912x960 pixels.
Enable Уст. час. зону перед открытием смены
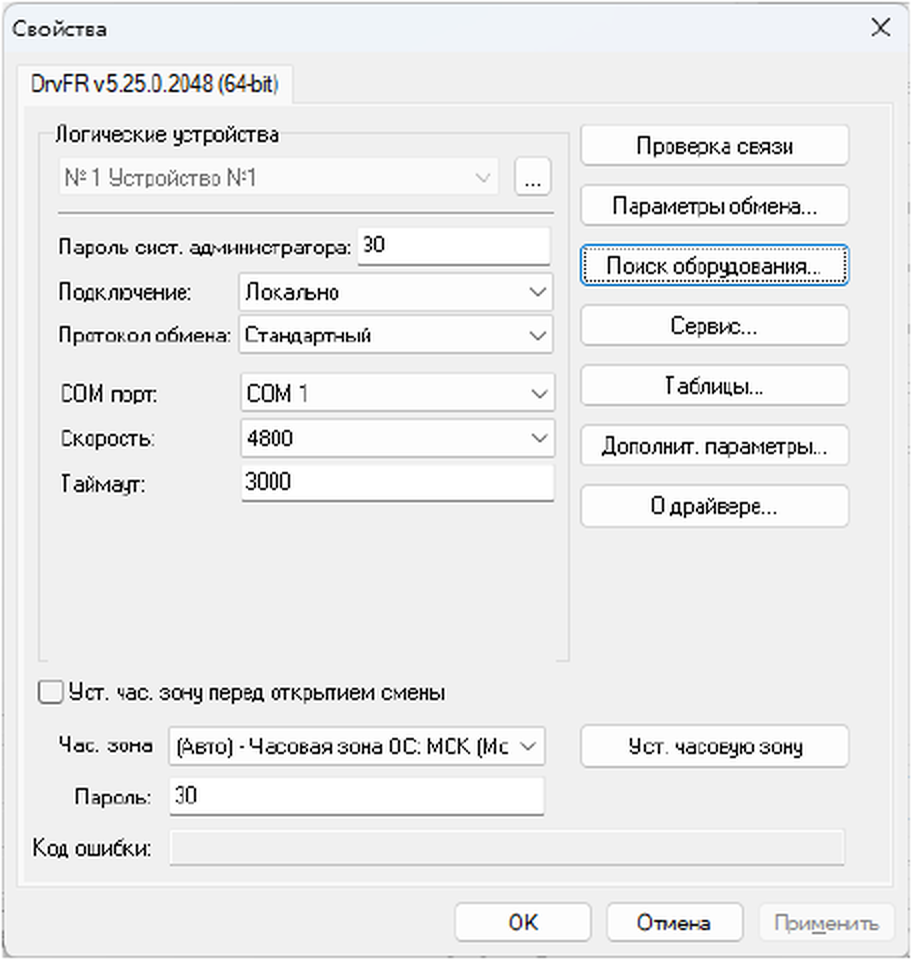[x=50, y=692]
